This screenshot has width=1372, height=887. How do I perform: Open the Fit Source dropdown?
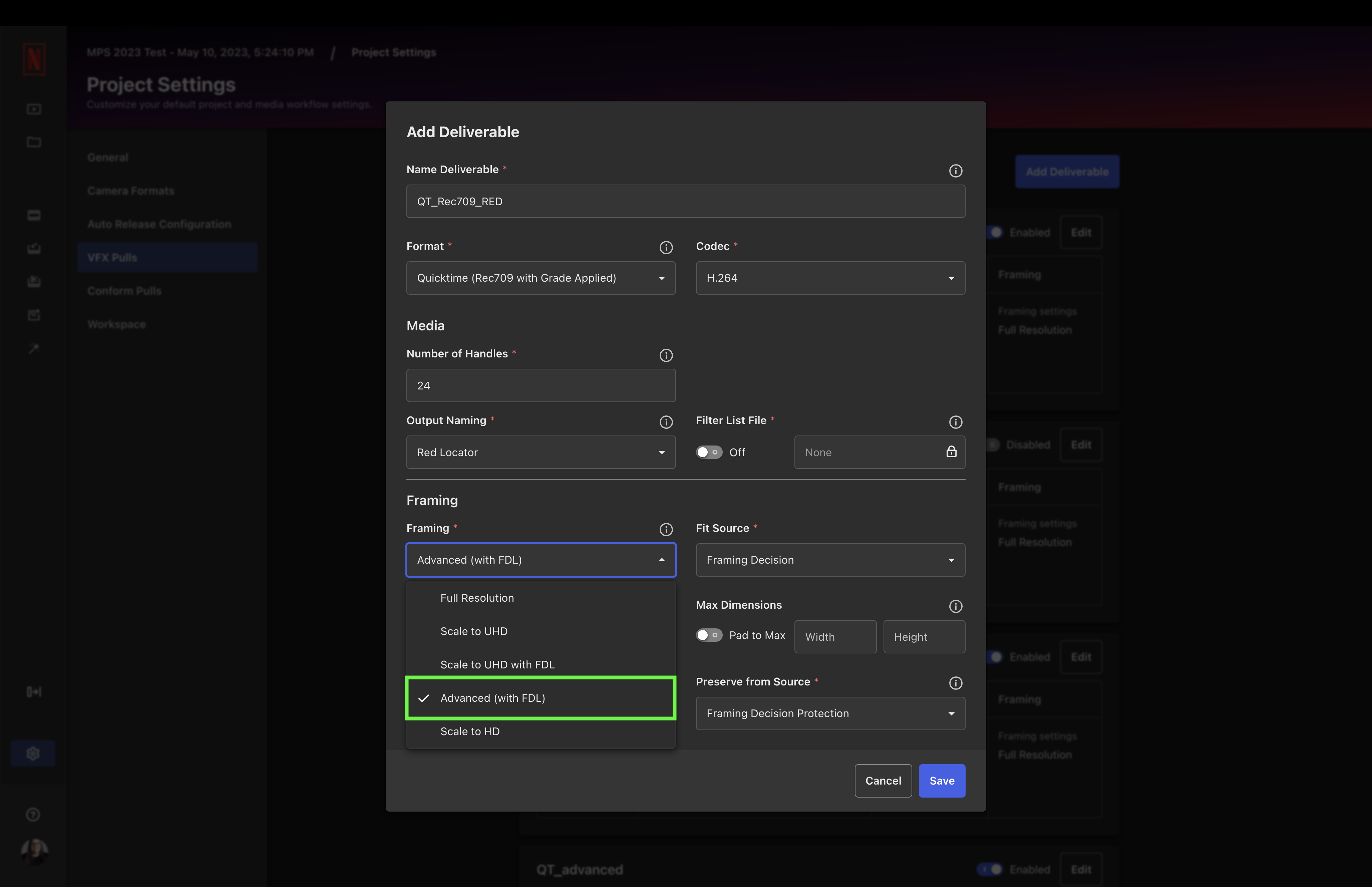click(x=830, y=560)
